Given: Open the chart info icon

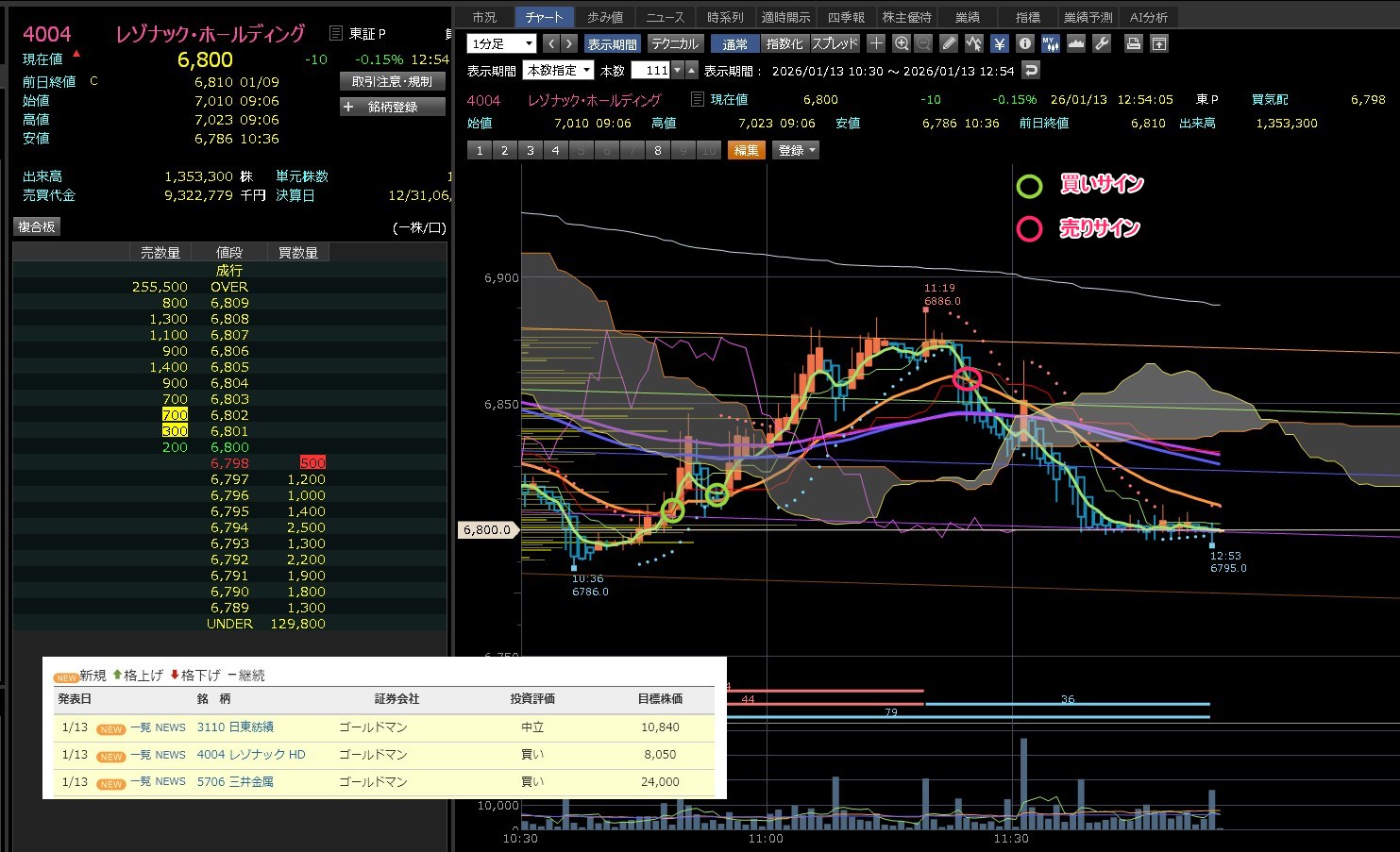Looking at the screenshot, I should coord(1025,43).
